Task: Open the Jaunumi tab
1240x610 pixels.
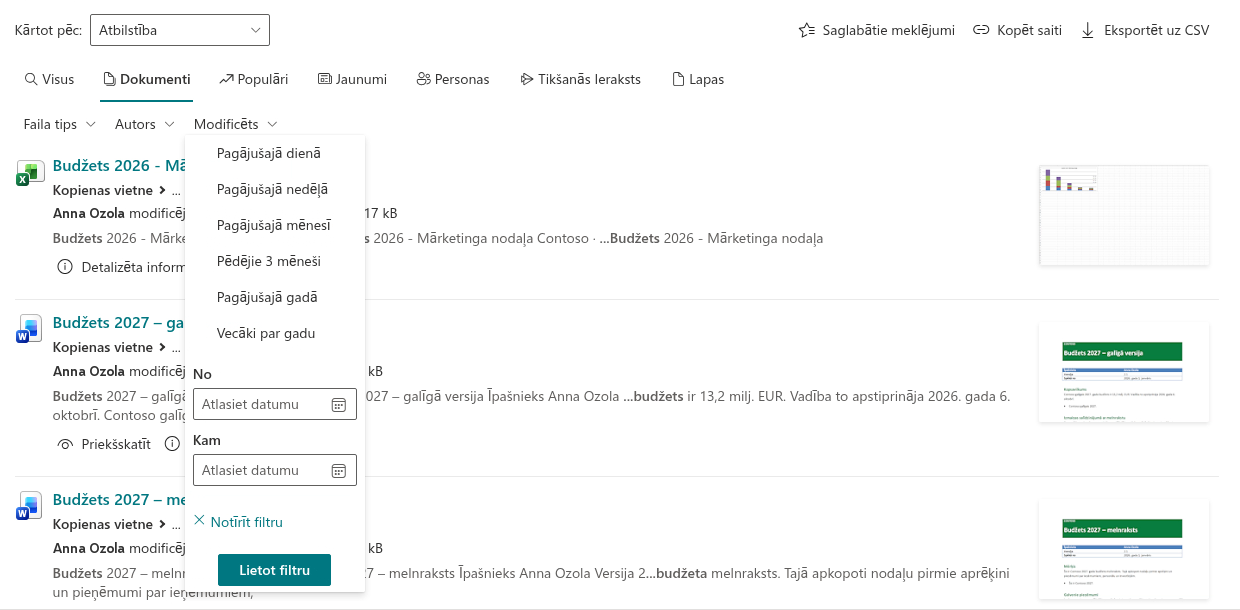Action: pos(352,79)
